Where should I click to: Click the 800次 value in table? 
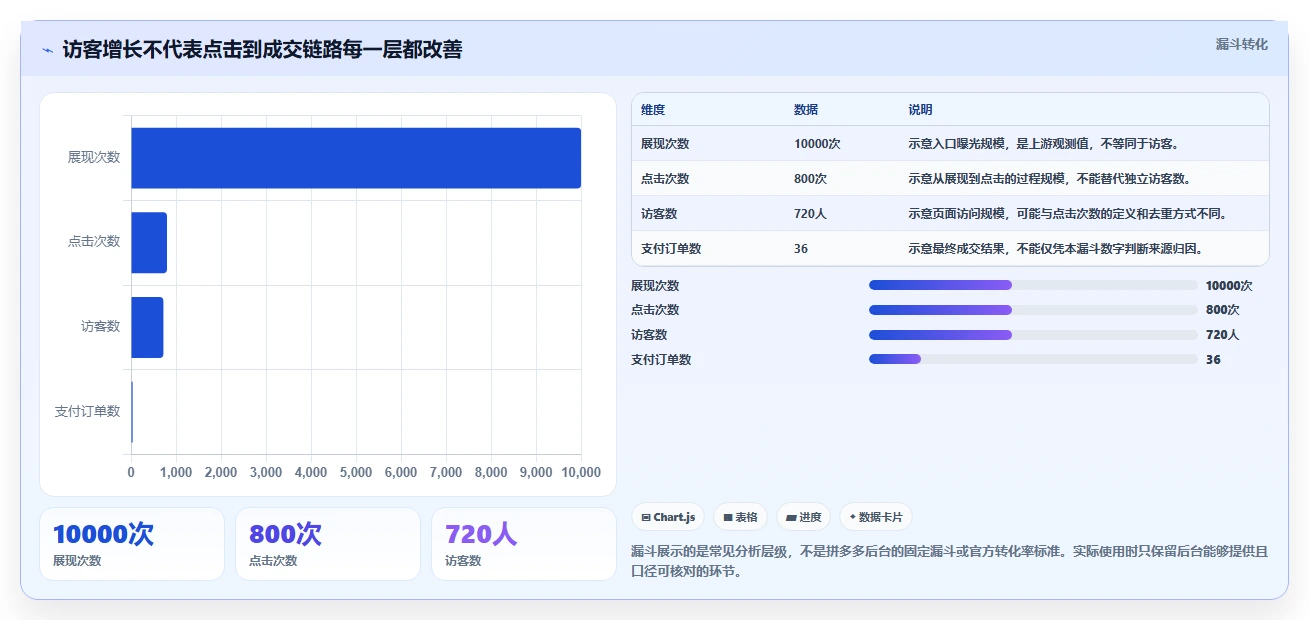810,179
